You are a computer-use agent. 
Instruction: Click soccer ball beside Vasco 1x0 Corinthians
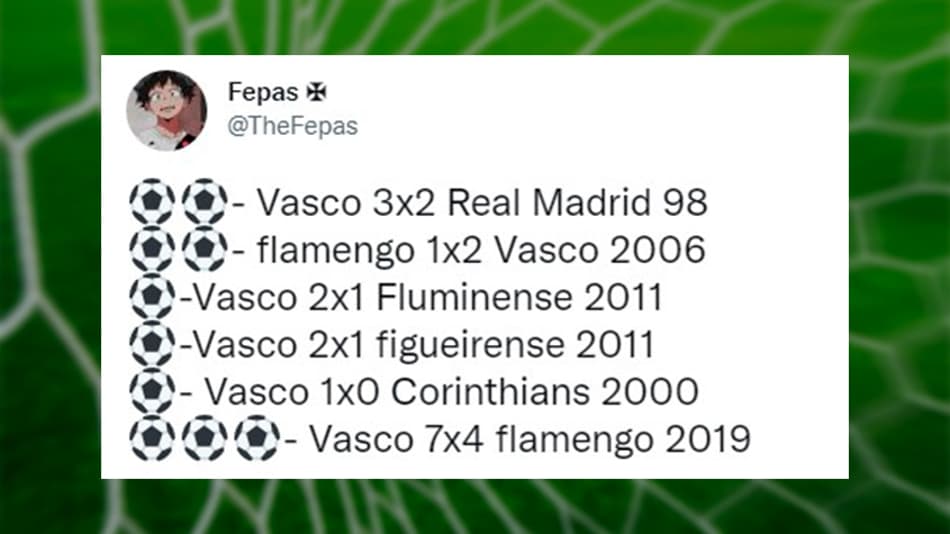point(153,391)
